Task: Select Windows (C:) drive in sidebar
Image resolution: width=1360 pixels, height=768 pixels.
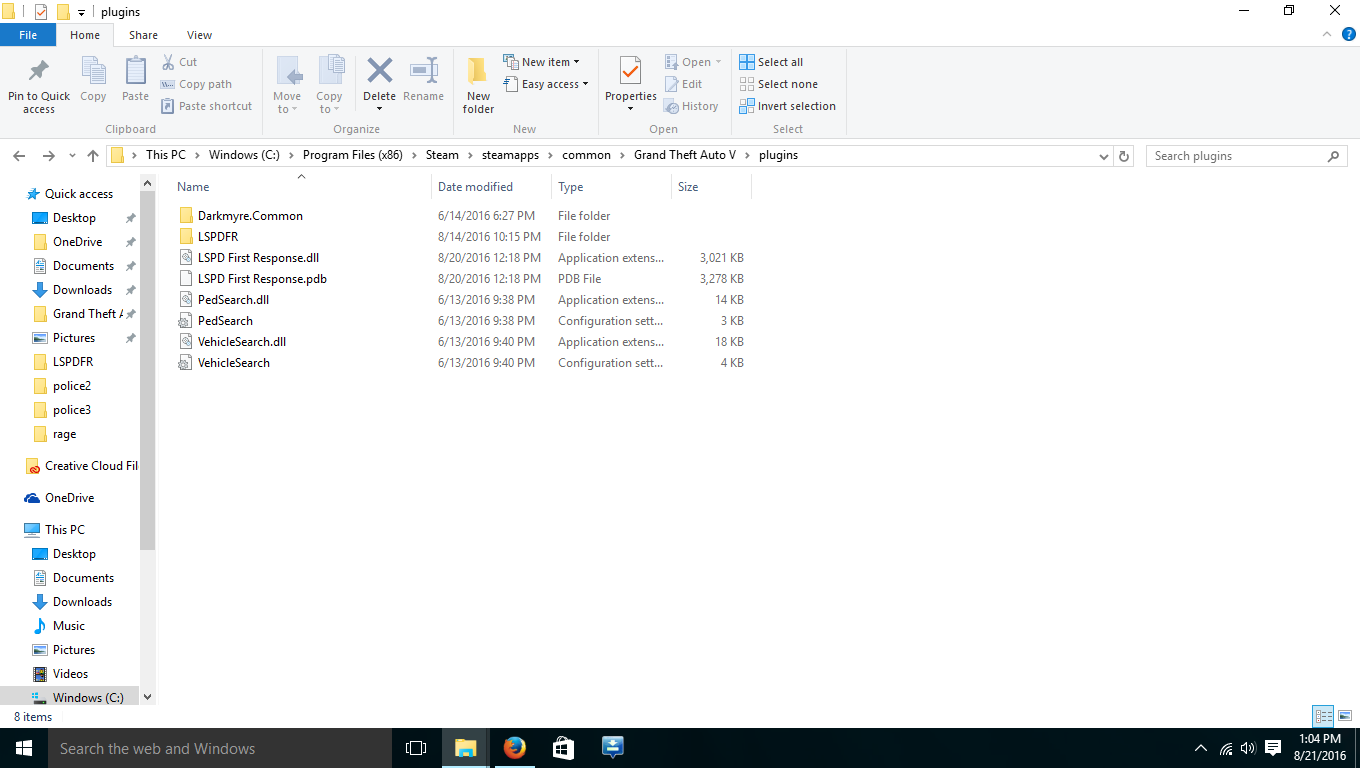Action: tap(88, 698)
